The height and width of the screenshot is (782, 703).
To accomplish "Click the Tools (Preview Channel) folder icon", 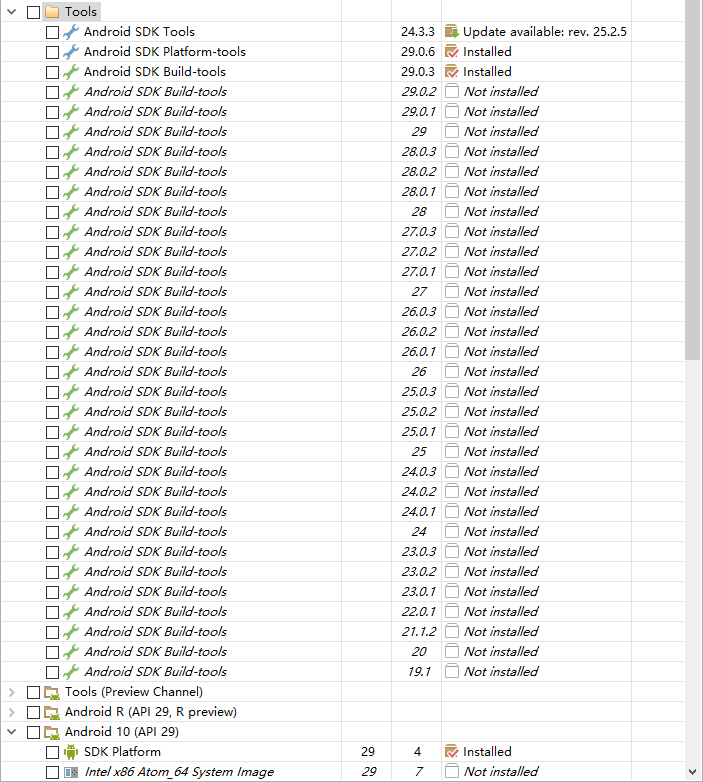I will tap(52, 692).
